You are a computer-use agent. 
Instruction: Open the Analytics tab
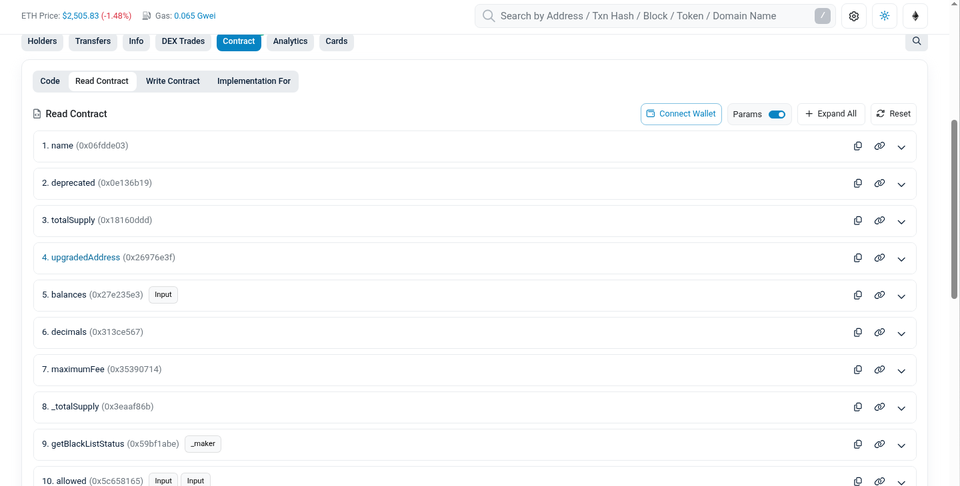[x=290, y=41]
